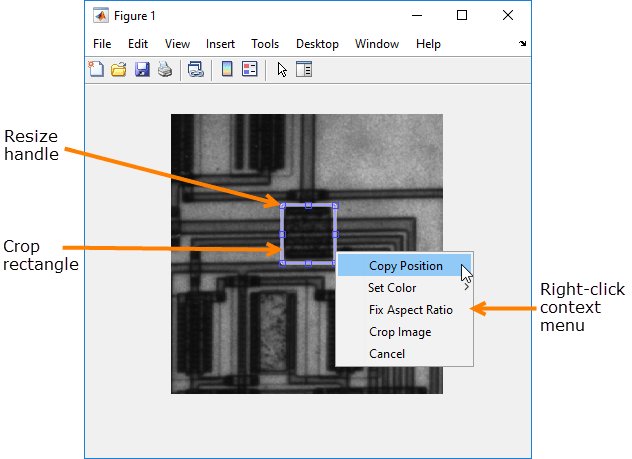The height and width of the screenshot is (459, 632).
Task: Open the Desktop menu
Action: point(317,44)
